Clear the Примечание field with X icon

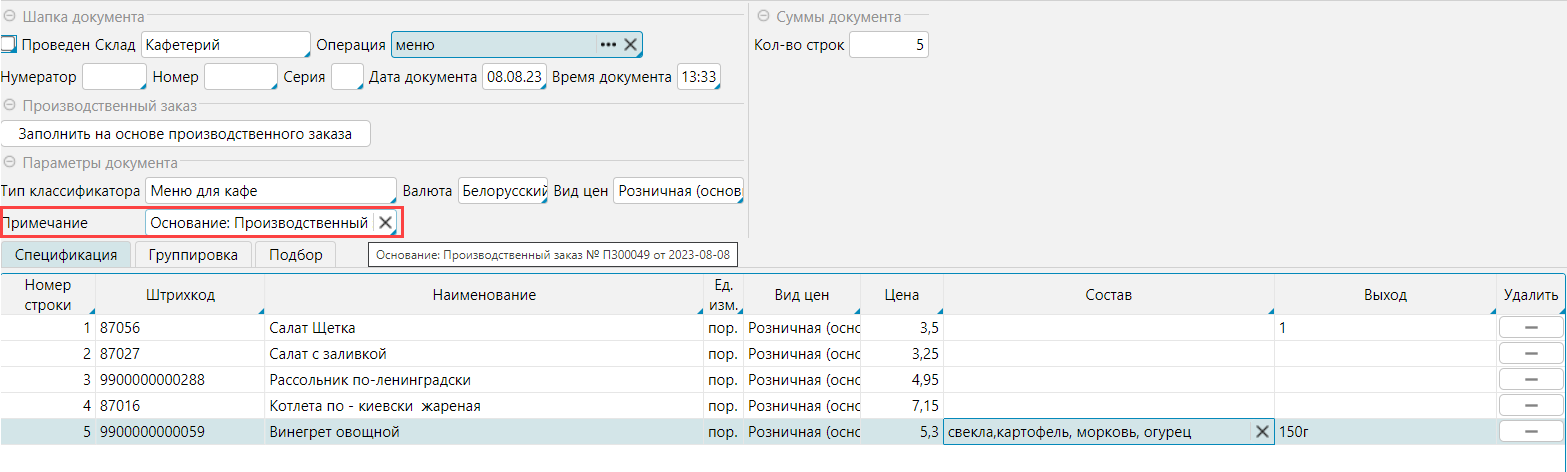click(385, 222)
